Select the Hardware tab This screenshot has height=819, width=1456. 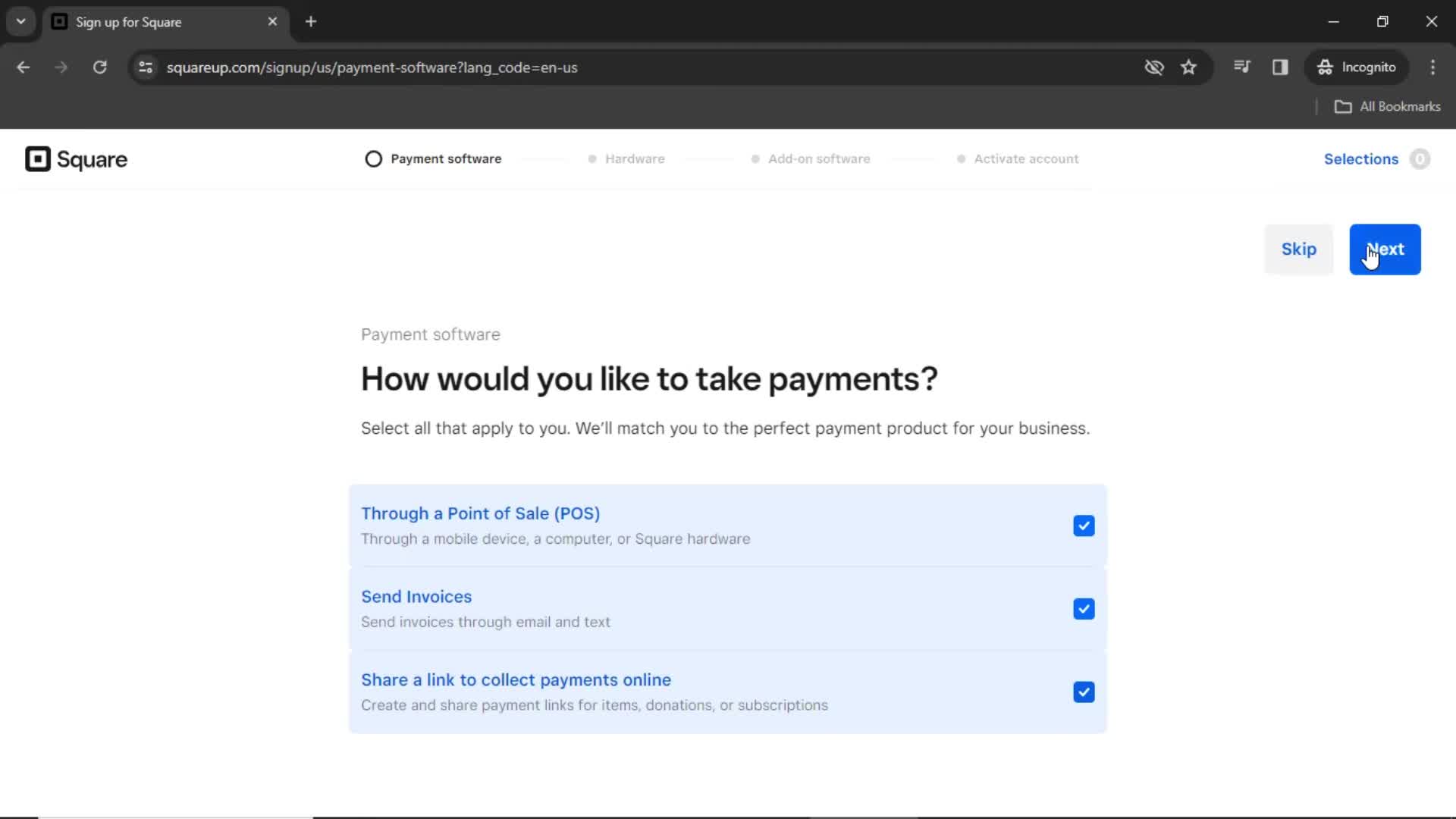(634, 159)
